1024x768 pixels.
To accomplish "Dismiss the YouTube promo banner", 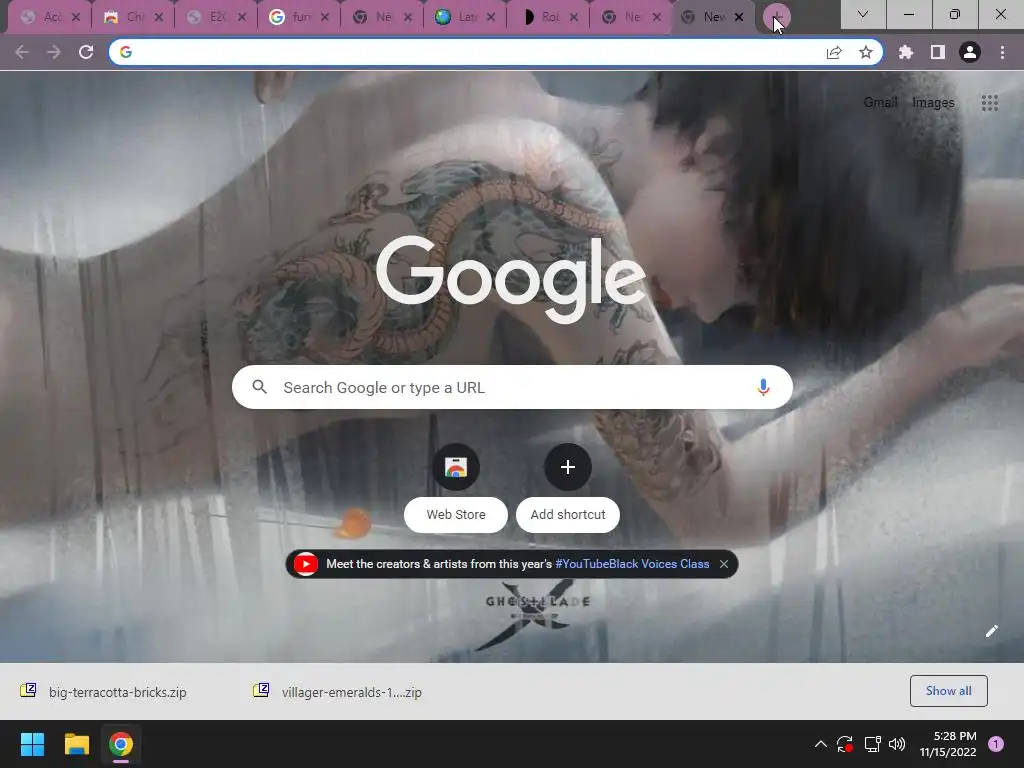I will pyautogui.click(x=724, y=564).
